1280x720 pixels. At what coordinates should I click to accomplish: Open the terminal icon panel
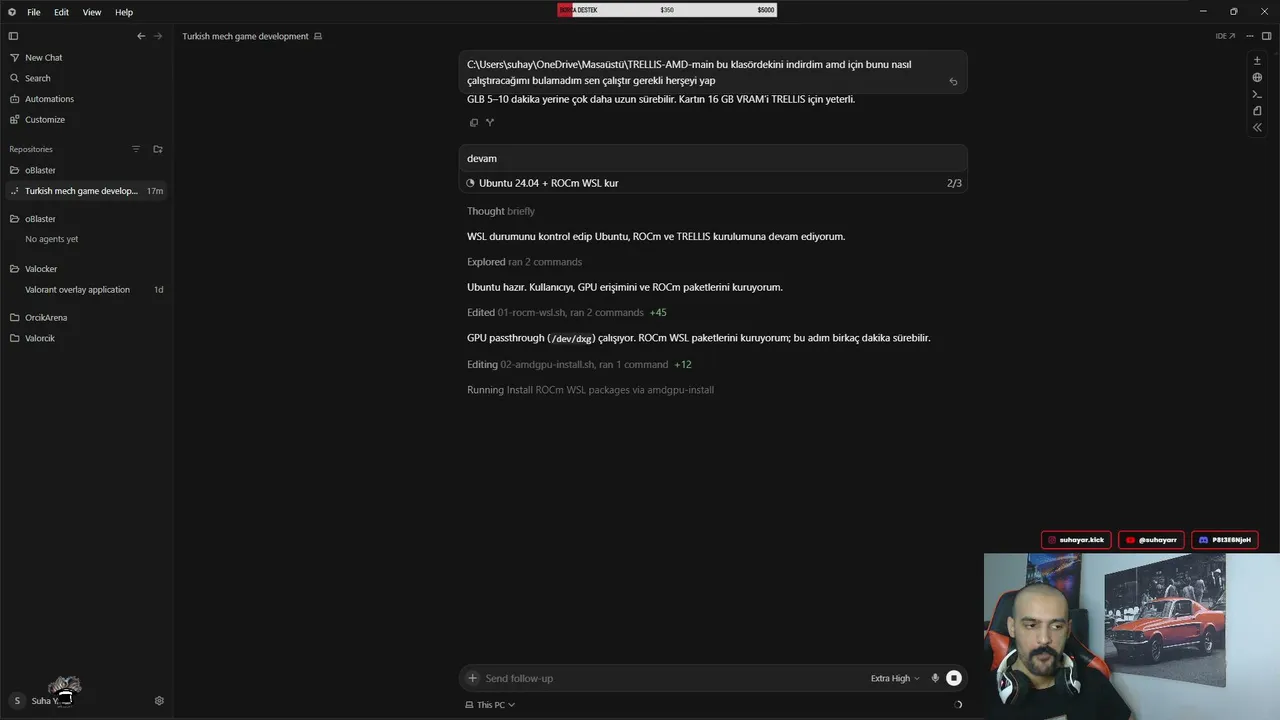pos(1257,95)
